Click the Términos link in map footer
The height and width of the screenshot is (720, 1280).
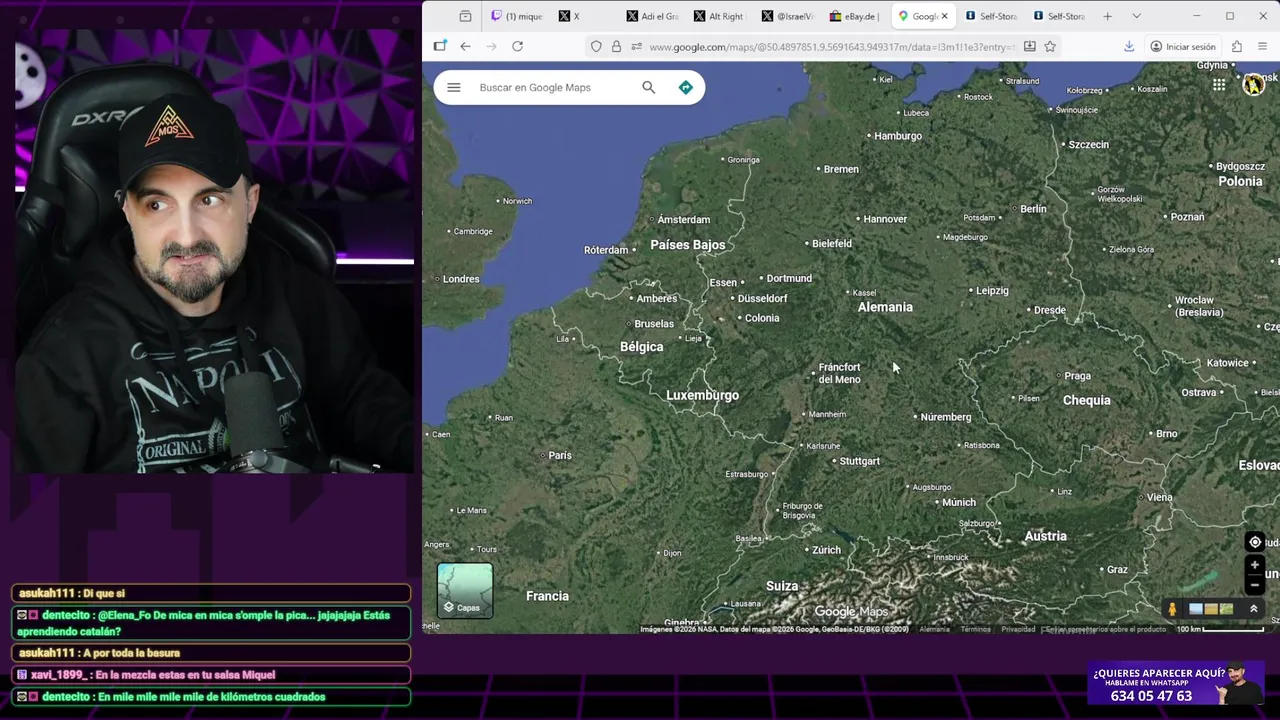click(x=975, y=629)
